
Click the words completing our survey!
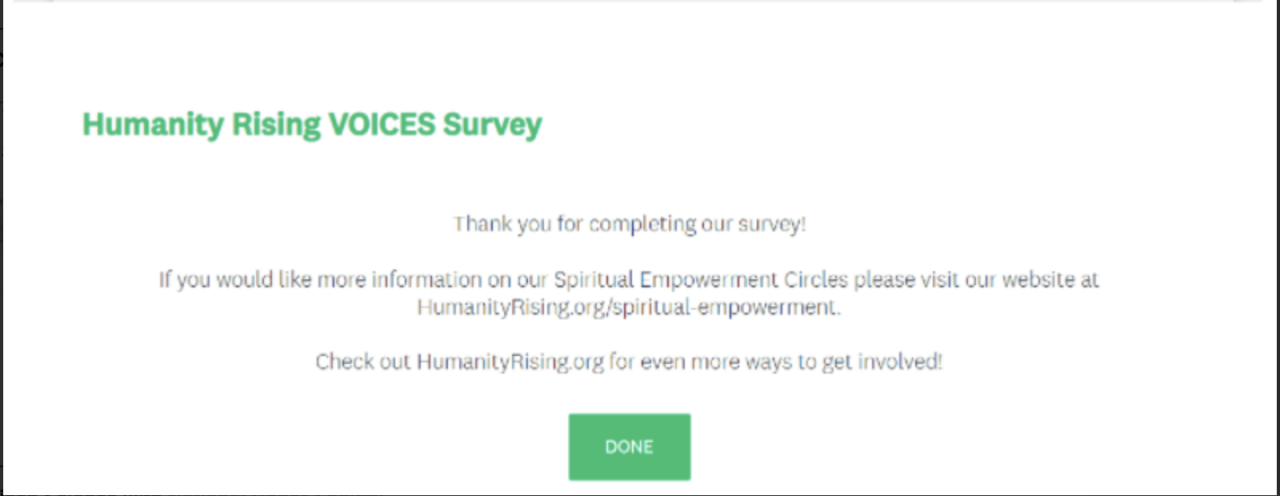pos(697,224)
